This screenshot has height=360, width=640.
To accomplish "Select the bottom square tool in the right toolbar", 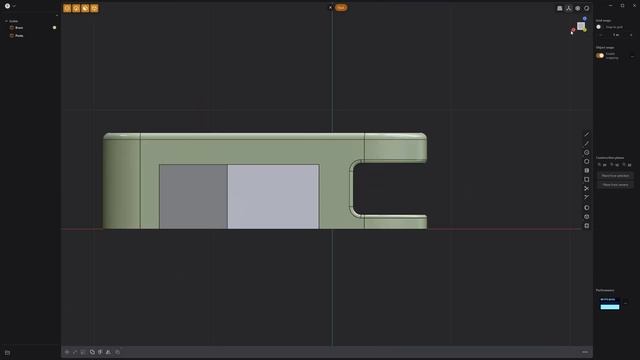I will pos(587,225).
